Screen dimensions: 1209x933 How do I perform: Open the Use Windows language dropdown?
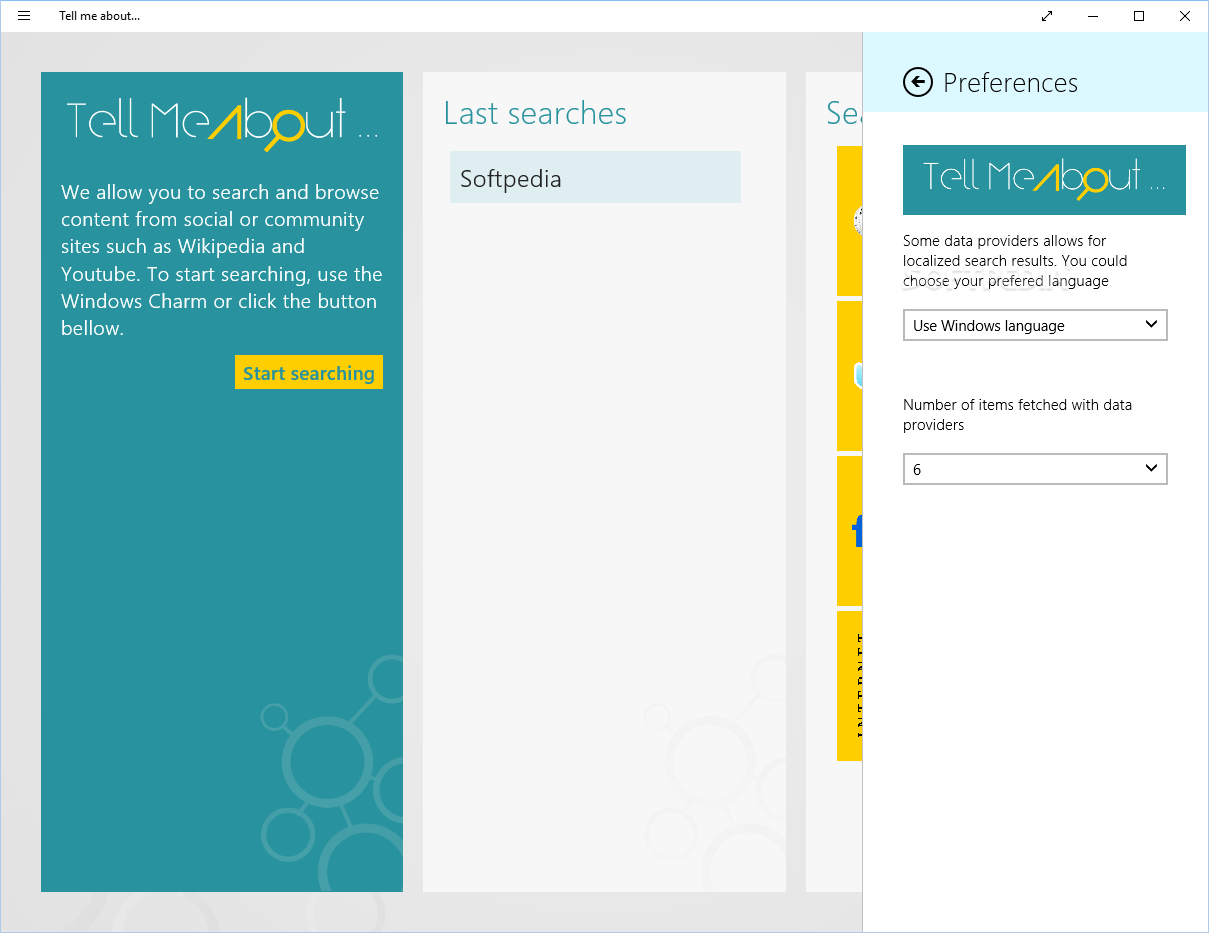pos(1035,325)
